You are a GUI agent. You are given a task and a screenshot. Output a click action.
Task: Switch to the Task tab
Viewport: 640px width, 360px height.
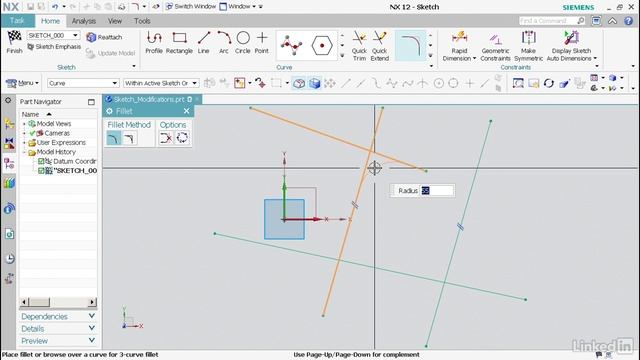tap(17, 20)
